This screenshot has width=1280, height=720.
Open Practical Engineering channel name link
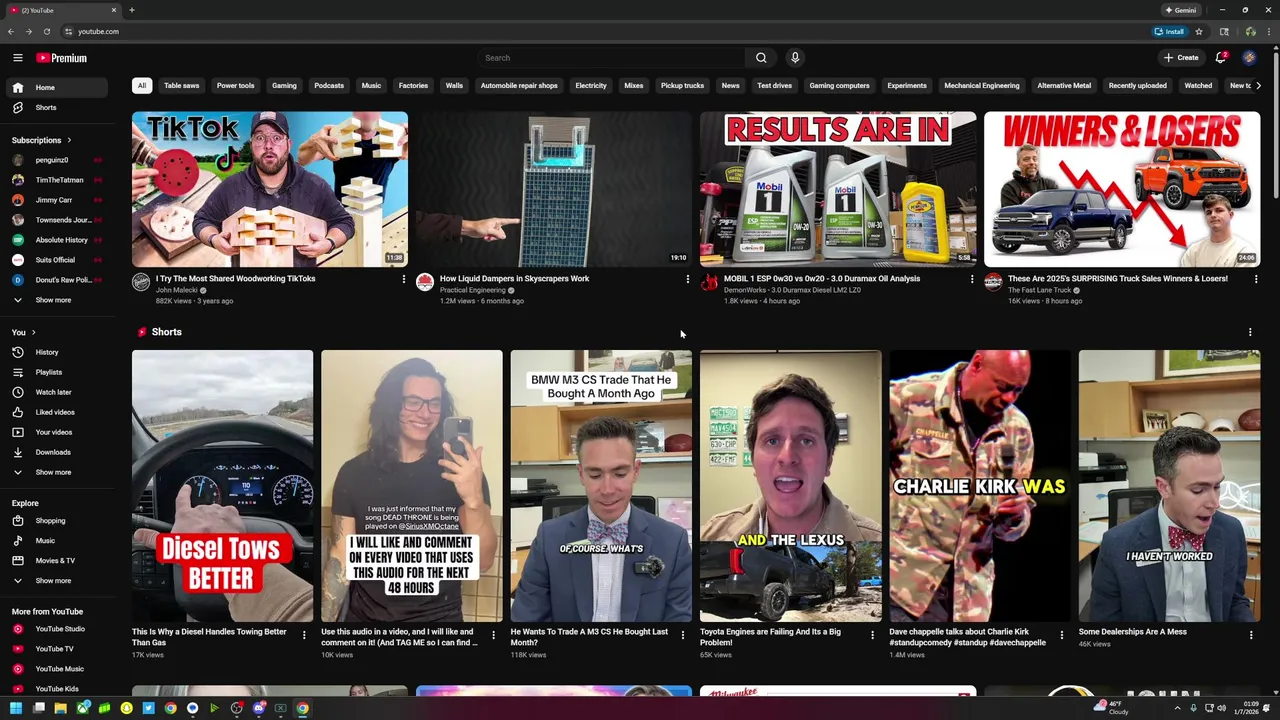click(x=473, y=290)
